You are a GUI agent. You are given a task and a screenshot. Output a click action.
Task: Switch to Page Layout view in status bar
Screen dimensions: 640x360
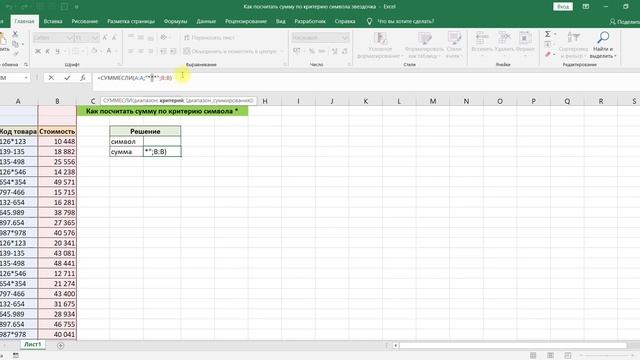click(x=550, y=356)
